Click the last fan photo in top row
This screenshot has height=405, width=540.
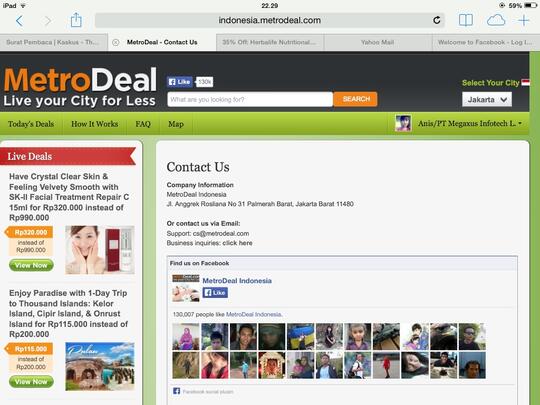[472, 336]
